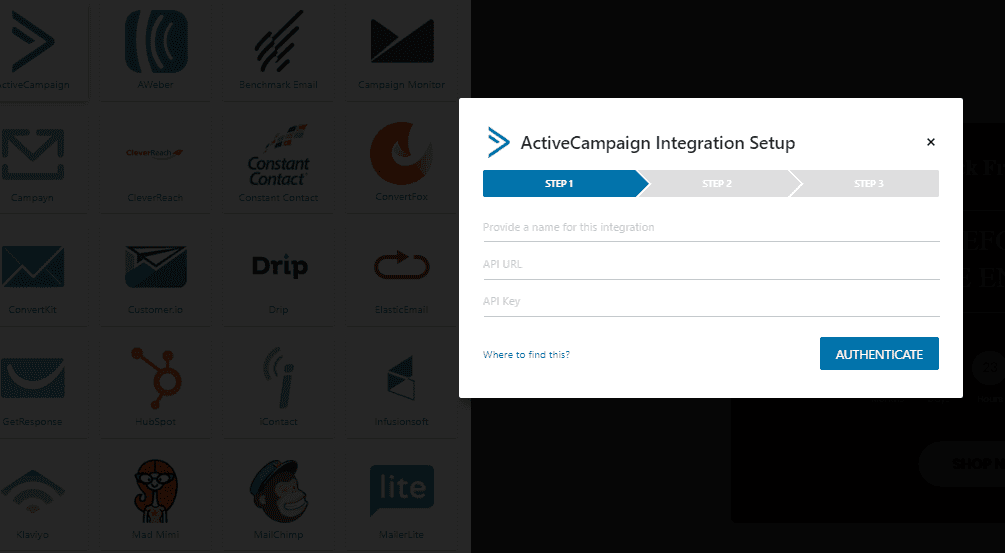Select the STEP 1 tab
This screenshot has height=553, width=1005.
click(x=560, y=183)
